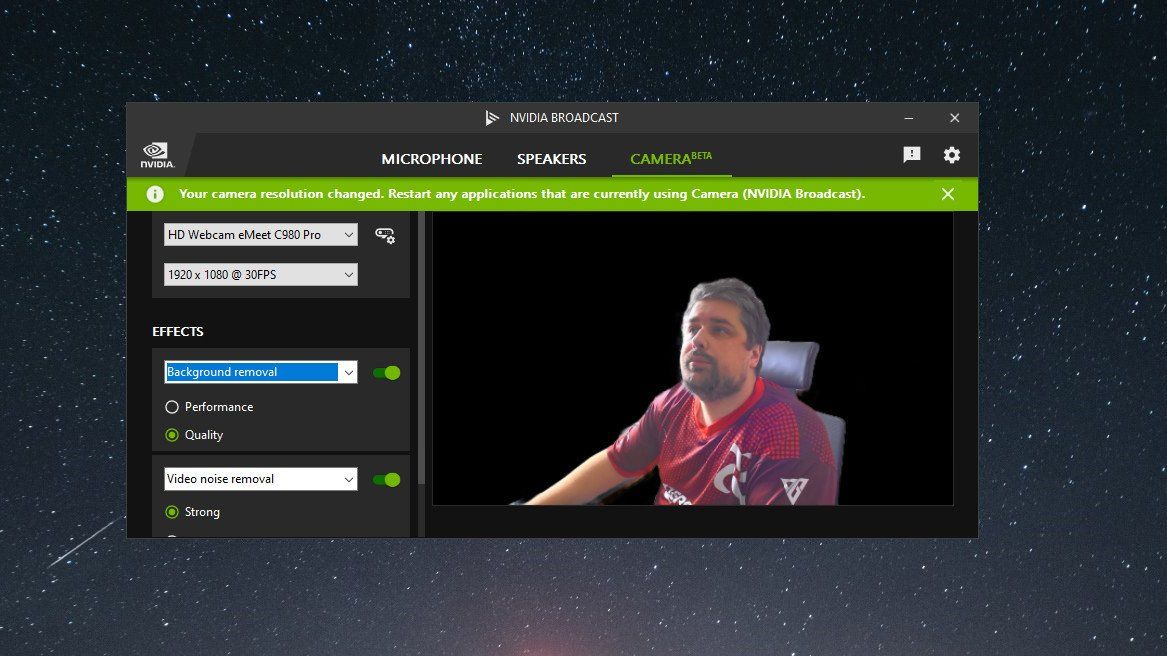Image resolution: width=1167 pixels, height=656 pixels.
Task: Open the Background removal effect dropdown
Action: 260,372
